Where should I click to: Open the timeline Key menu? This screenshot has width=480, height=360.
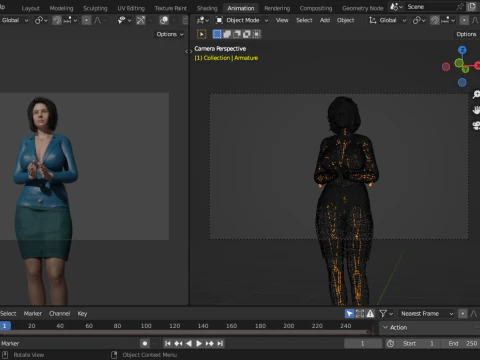(x=82, y=314)
